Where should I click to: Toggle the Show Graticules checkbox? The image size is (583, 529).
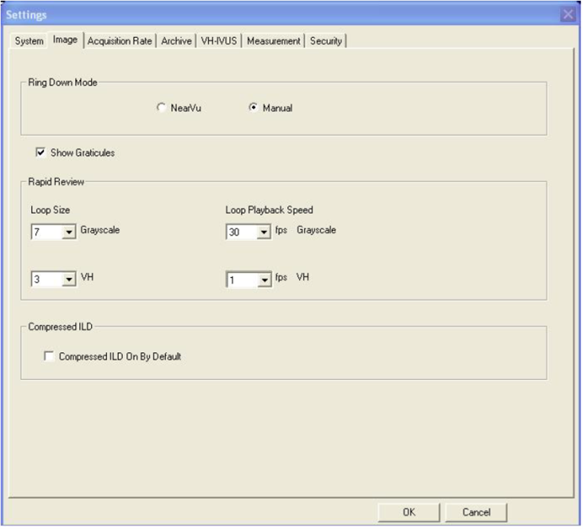click(40, 152)
